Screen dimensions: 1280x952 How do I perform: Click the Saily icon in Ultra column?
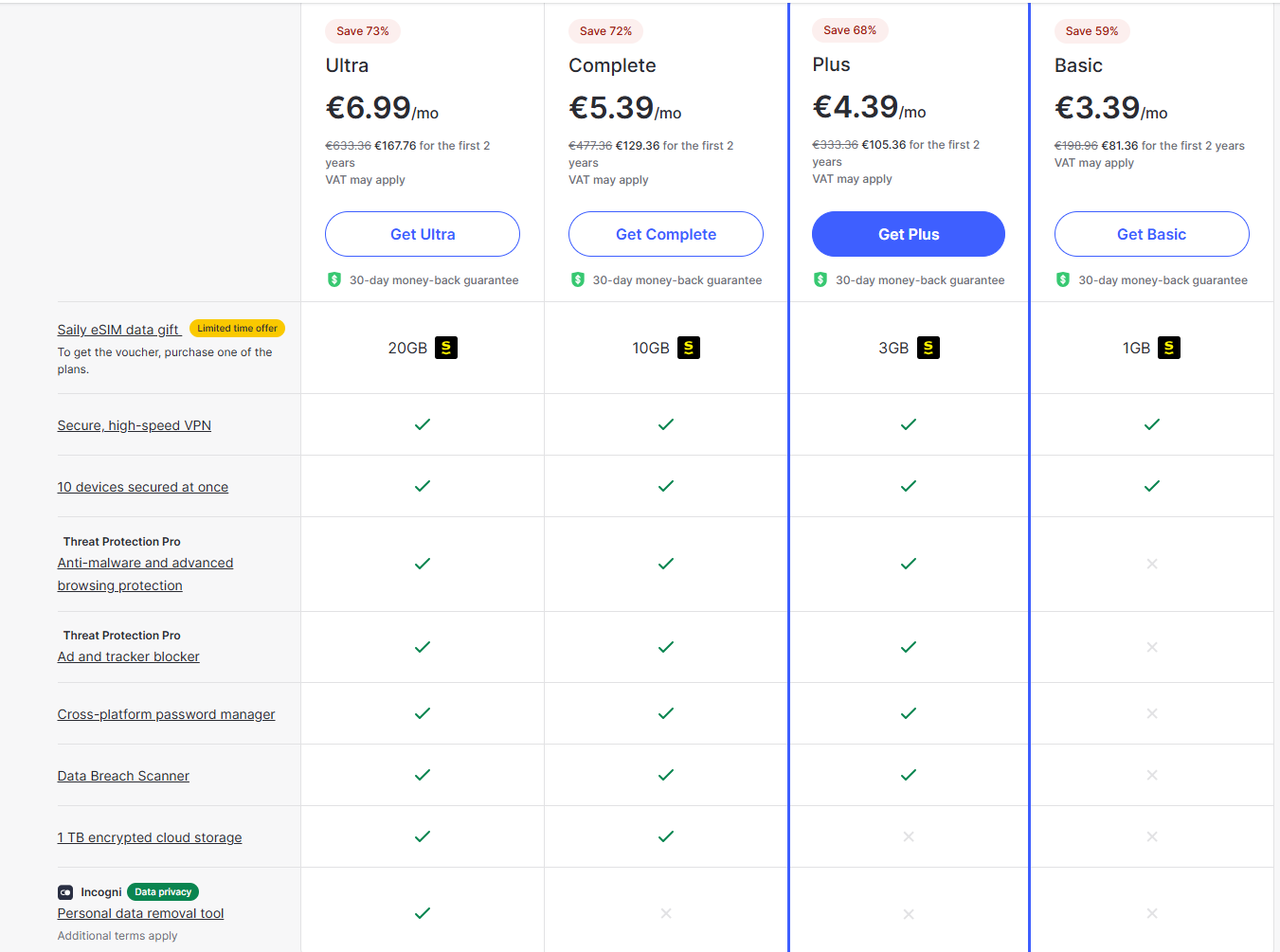[446, 348]
